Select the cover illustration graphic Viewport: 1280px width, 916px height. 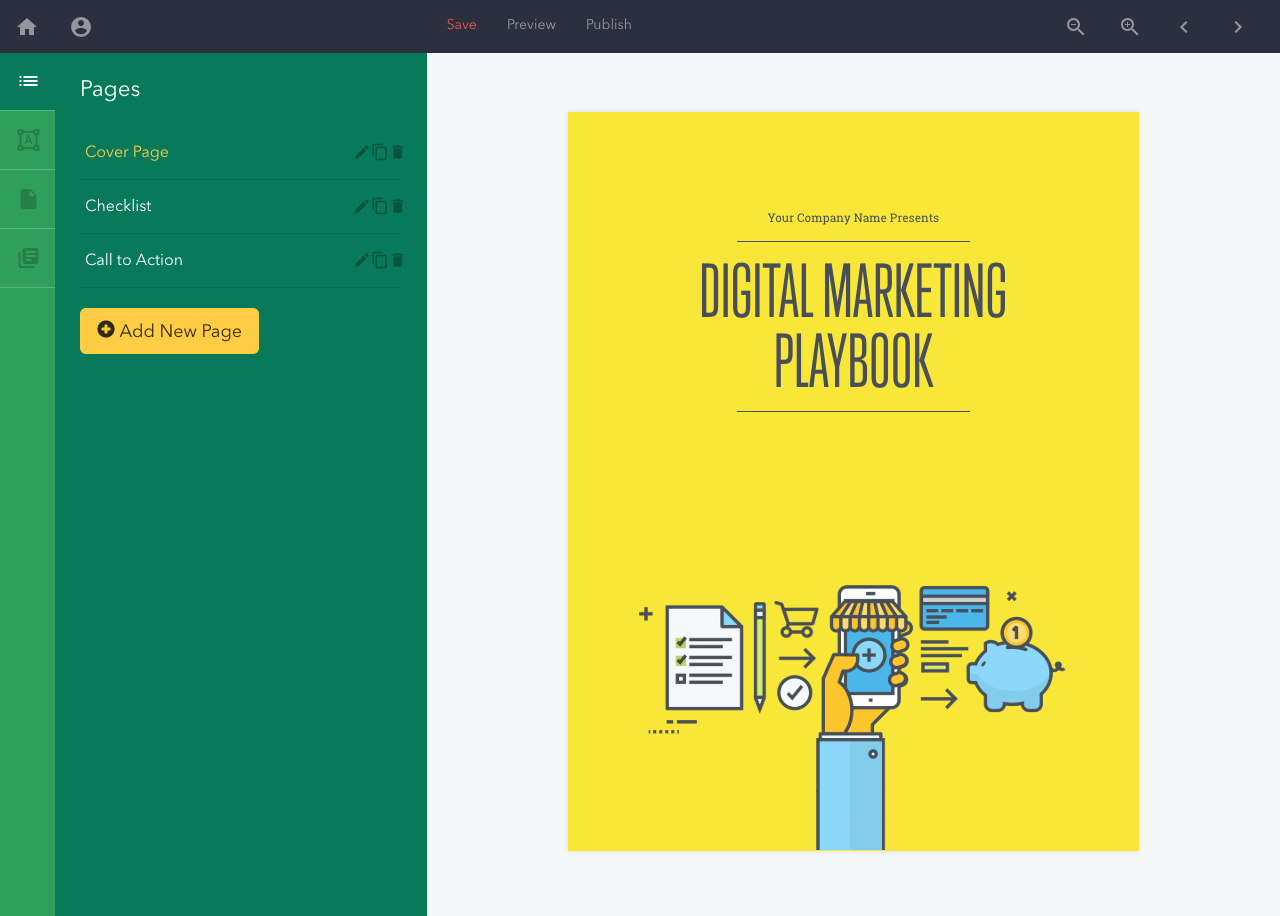click(852, 716)
